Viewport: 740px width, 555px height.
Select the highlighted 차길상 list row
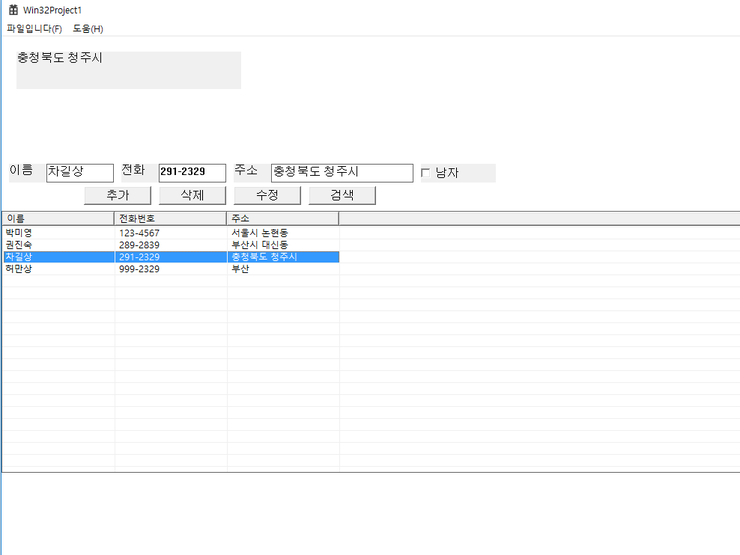point(171,257)
